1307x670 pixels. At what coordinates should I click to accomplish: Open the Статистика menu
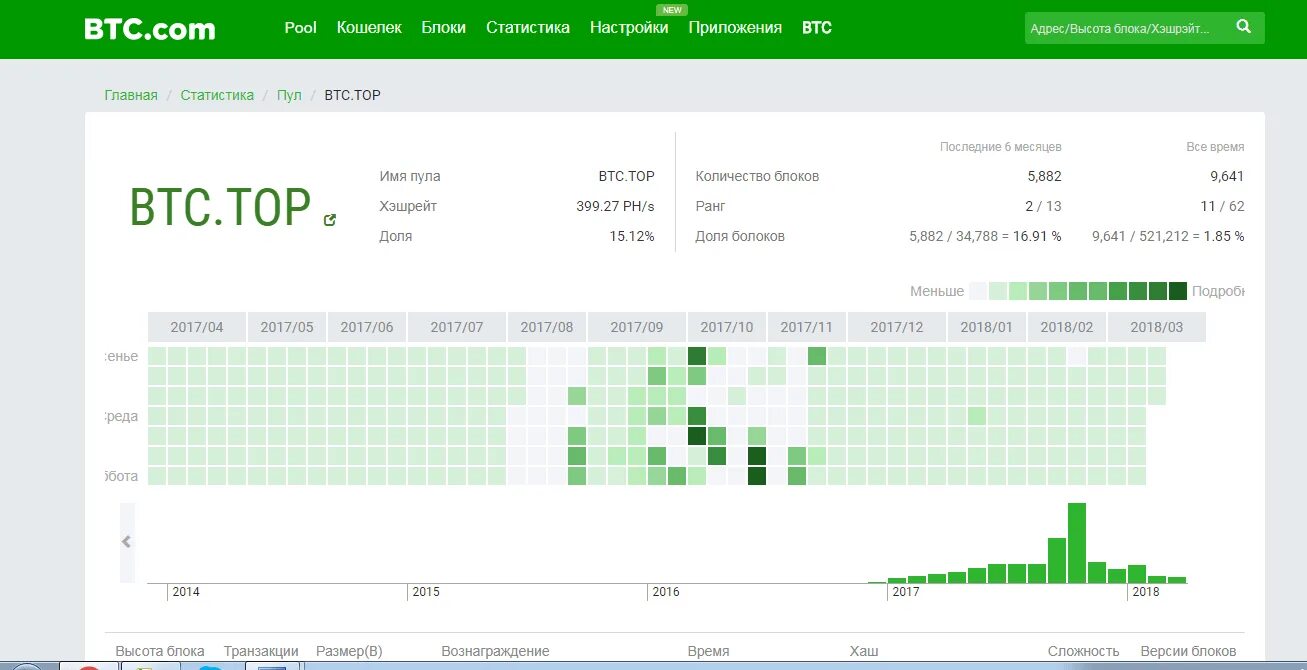pos(528,28)
